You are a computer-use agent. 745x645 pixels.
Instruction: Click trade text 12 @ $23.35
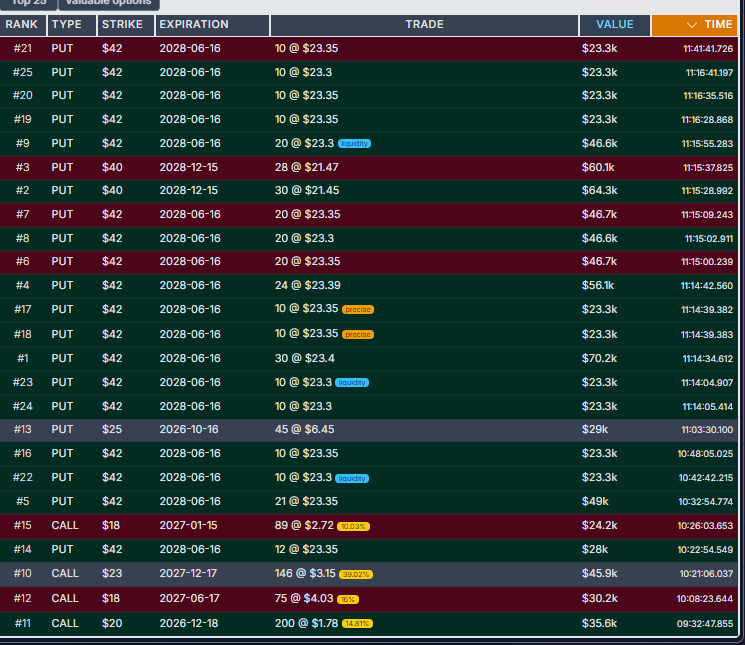click(306, 549)
